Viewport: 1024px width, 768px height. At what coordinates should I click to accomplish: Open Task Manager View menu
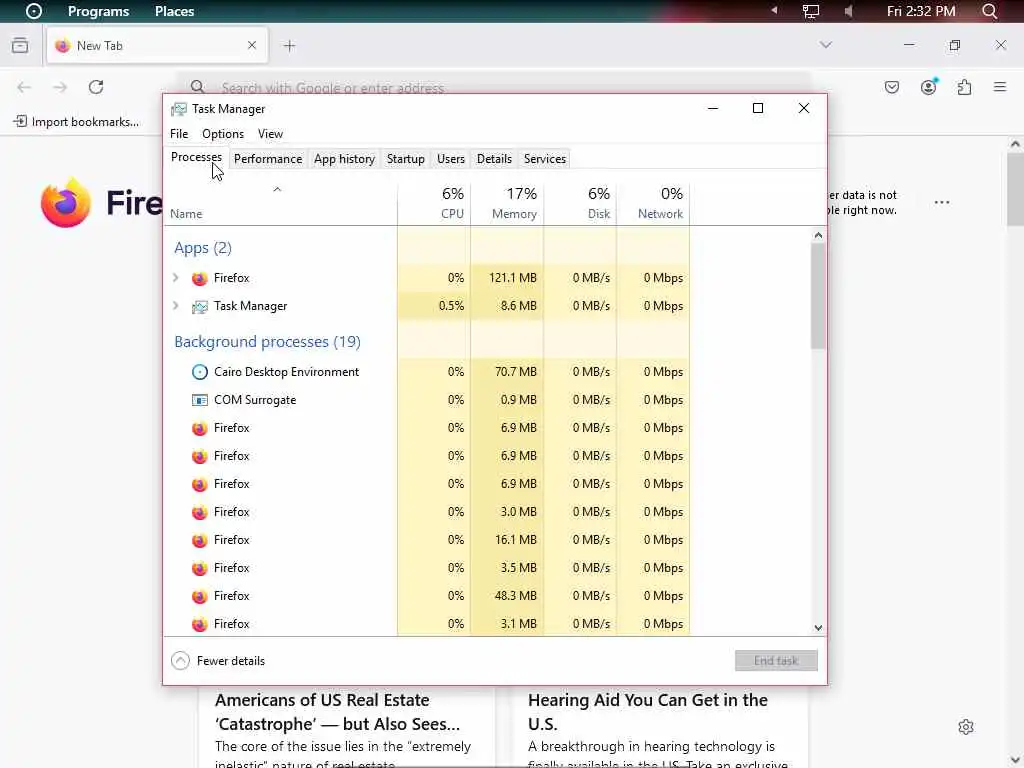(270, 134)
